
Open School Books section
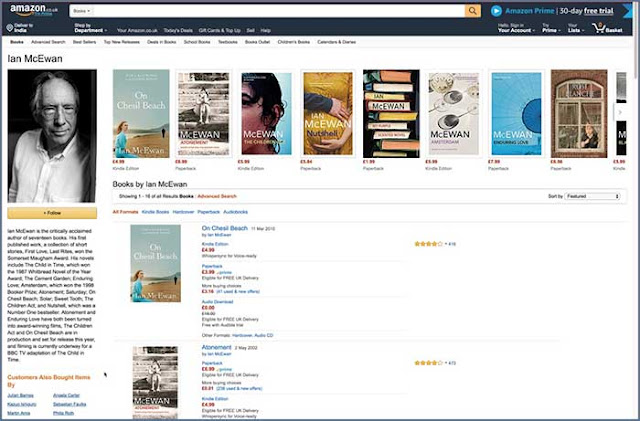(x=197, y=42)
